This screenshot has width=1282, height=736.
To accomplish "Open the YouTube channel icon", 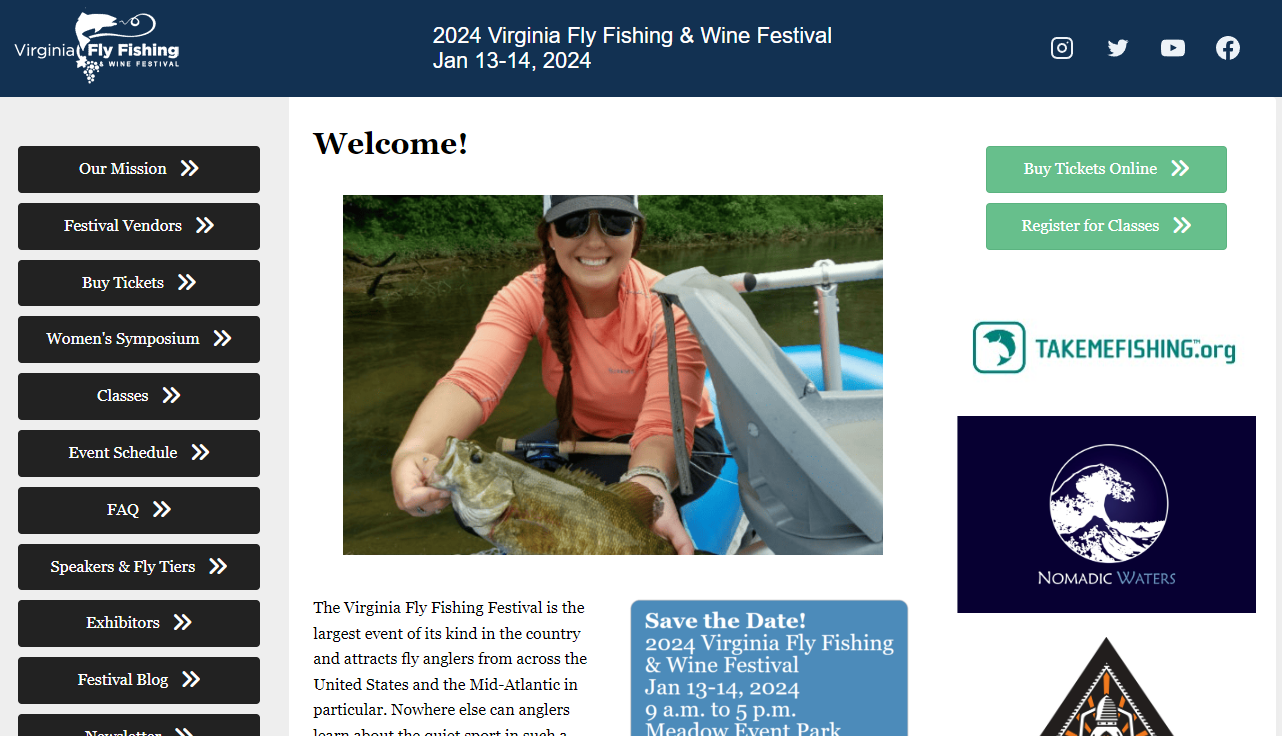I will click(x=1173, y=48).
